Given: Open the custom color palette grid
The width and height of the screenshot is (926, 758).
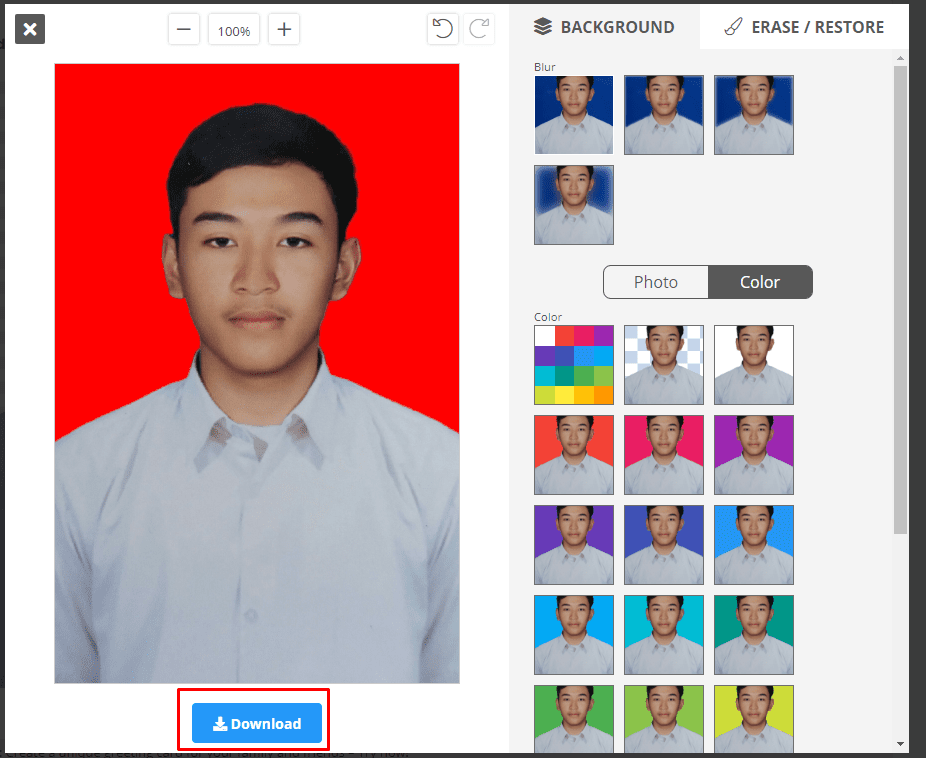Looking at the screenshot, I should click(x=573, y=364).
